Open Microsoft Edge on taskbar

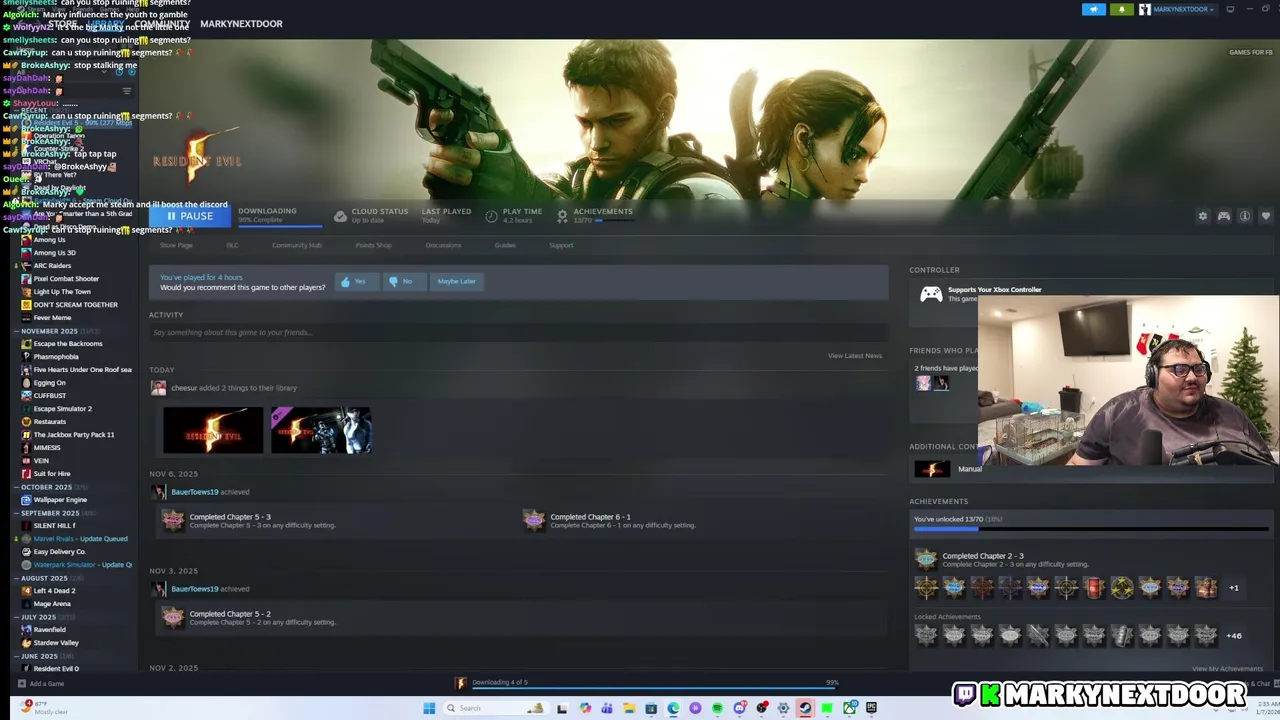673,708
